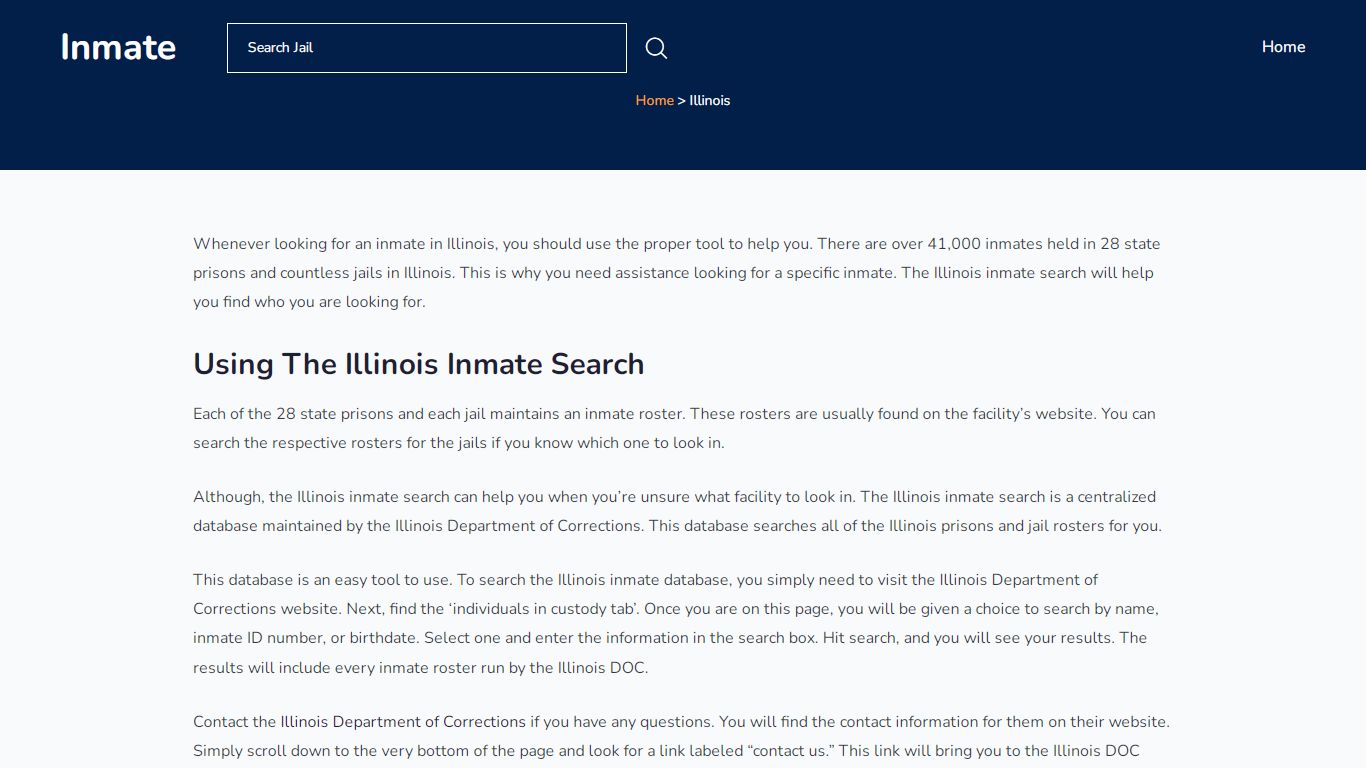This screenshot has width=1366, height=768.
Task: Focus the Search Jail input field
Action: (x=427, y=48)
